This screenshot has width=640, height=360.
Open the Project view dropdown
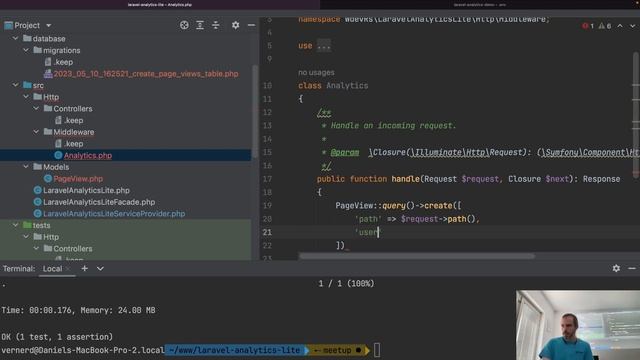[x=49, y=25]
